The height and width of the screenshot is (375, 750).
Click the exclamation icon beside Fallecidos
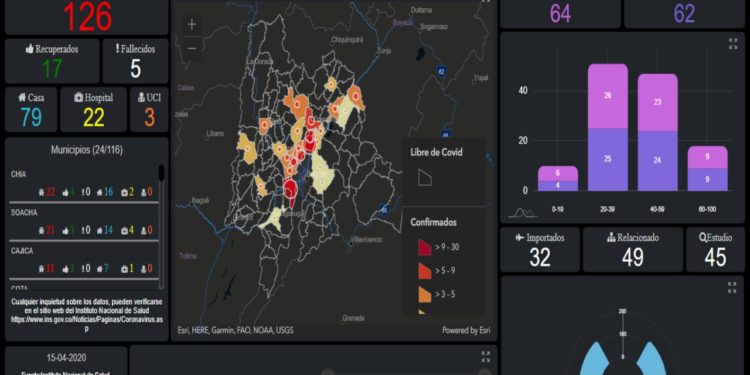point(117,49)
